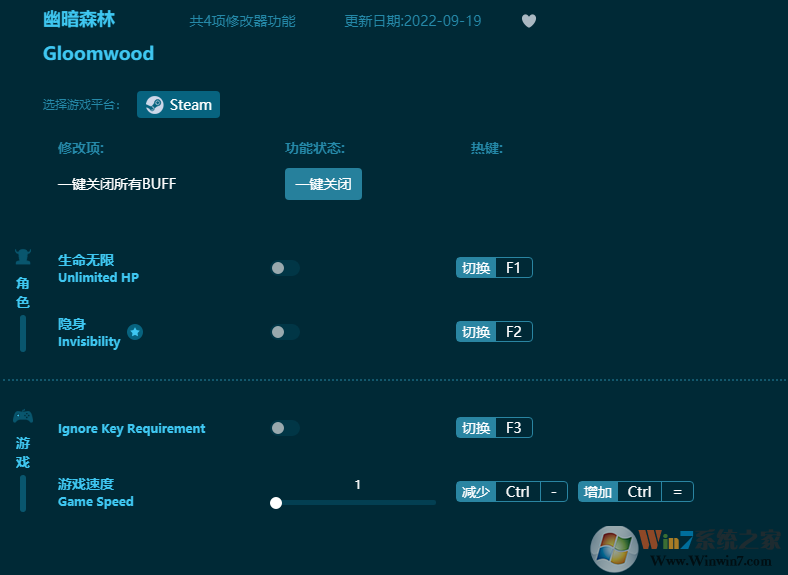This screenshot has width=788, height=575.
Task: Turn on Ignore Key Requirement switch
Action: point(285,428)
